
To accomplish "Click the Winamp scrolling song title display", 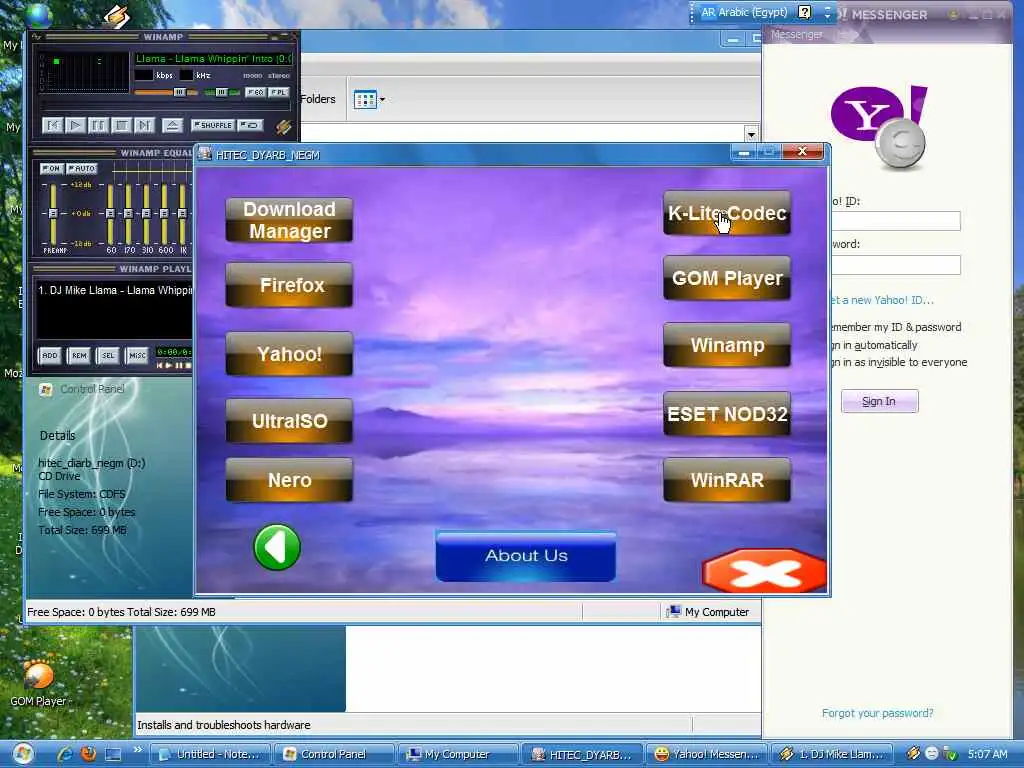I will [x=214, y=59].
